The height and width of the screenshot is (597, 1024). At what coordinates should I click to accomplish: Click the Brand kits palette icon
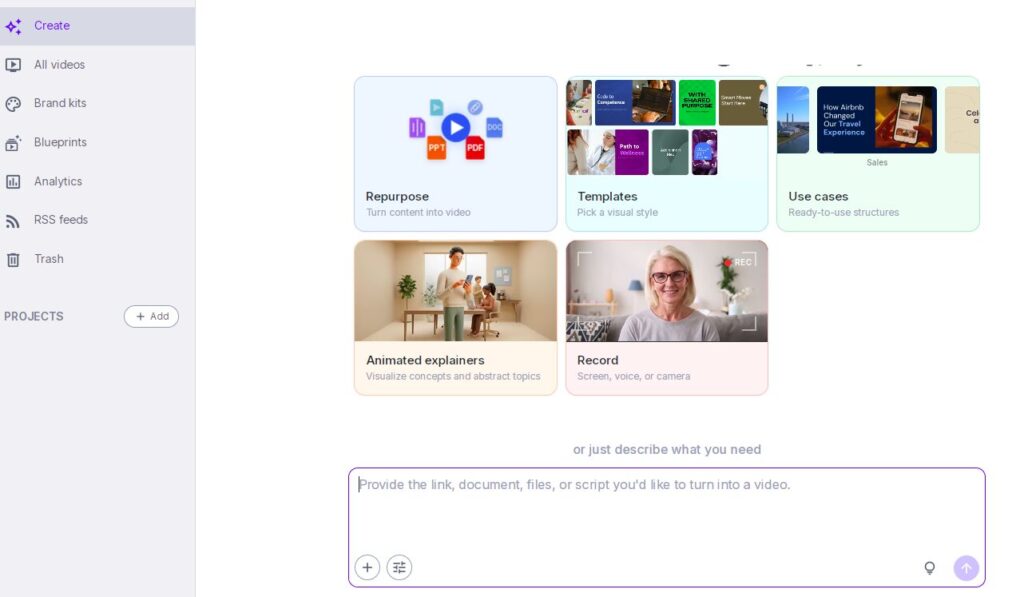pos(13,104)
